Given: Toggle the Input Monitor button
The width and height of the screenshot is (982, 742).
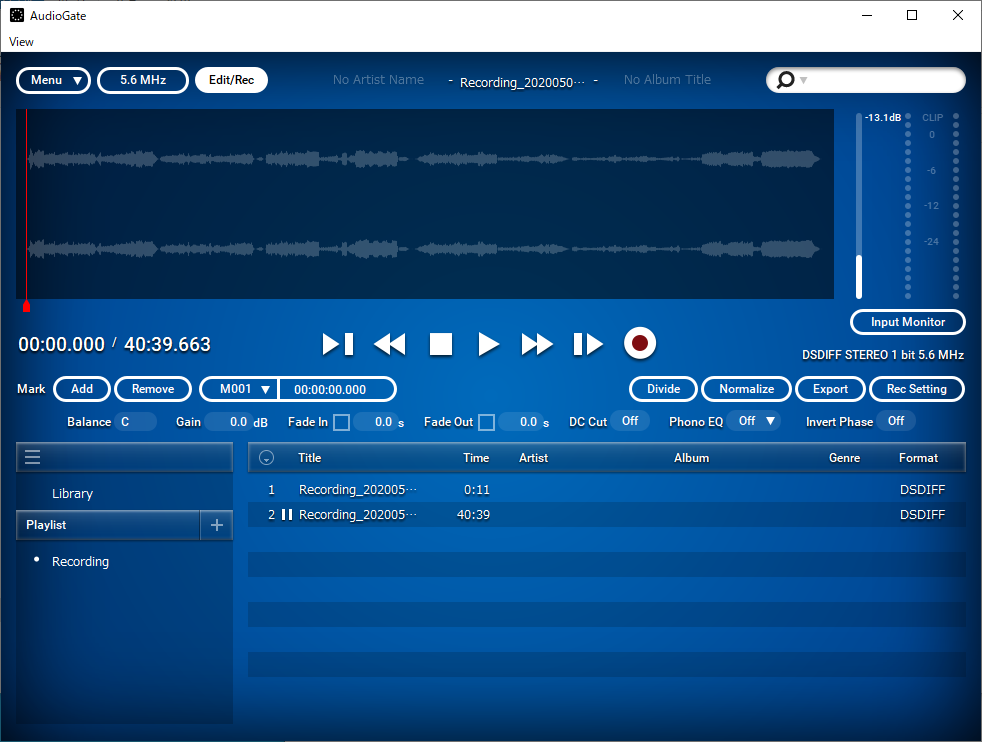Looking at the screenshot, I should [907, 322].
